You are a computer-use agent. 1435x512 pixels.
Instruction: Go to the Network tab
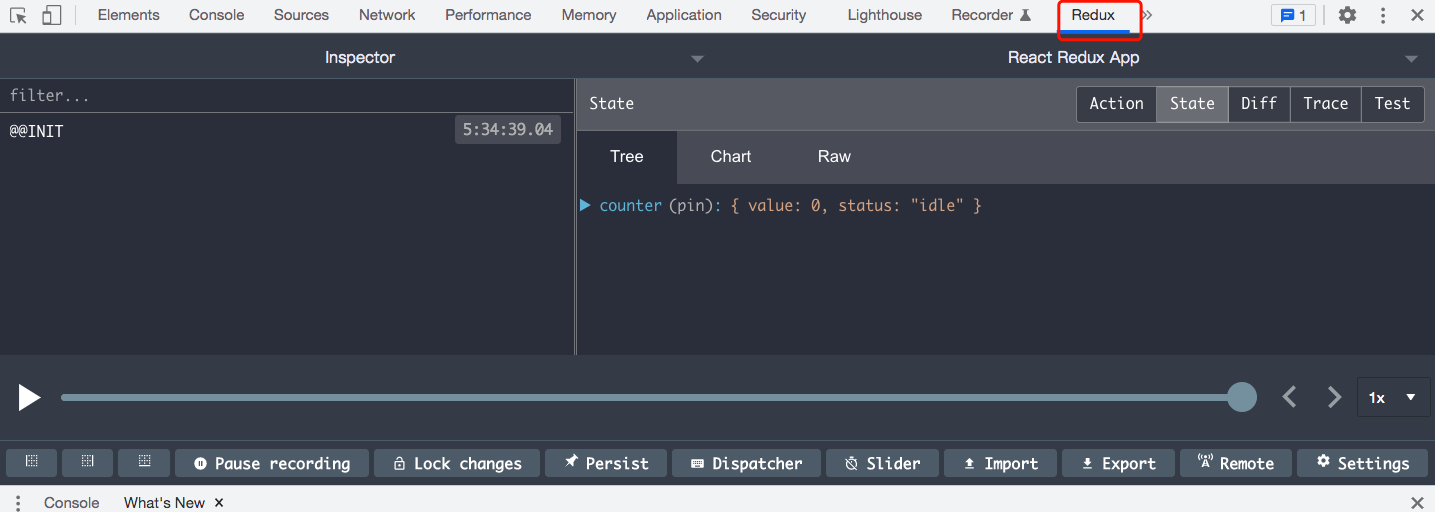[387, 15]
